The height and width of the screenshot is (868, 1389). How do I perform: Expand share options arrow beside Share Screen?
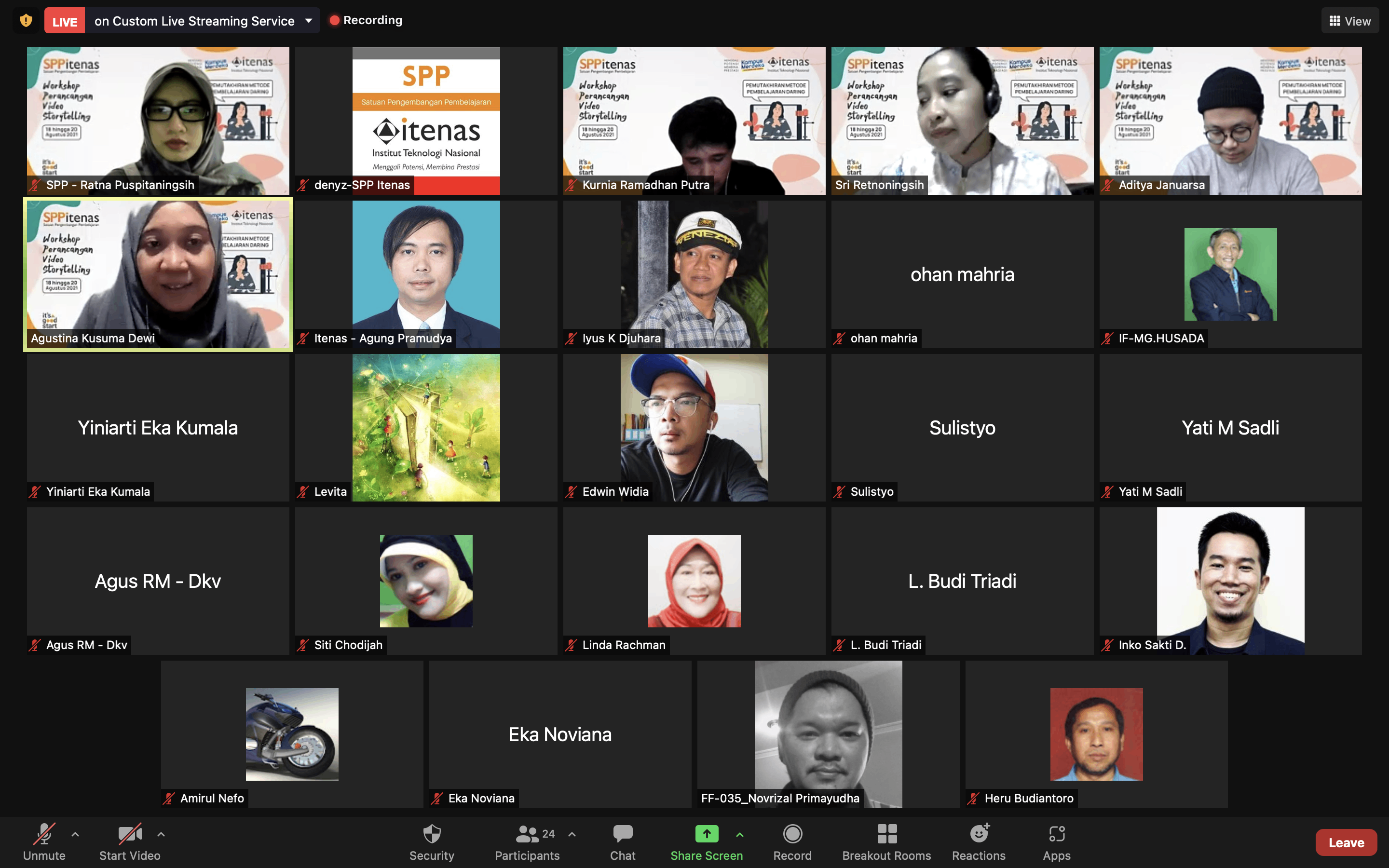click(740, 834)
